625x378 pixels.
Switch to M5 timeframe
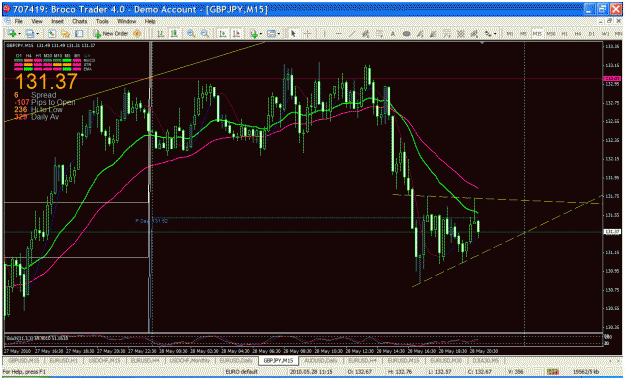point(523,34)
